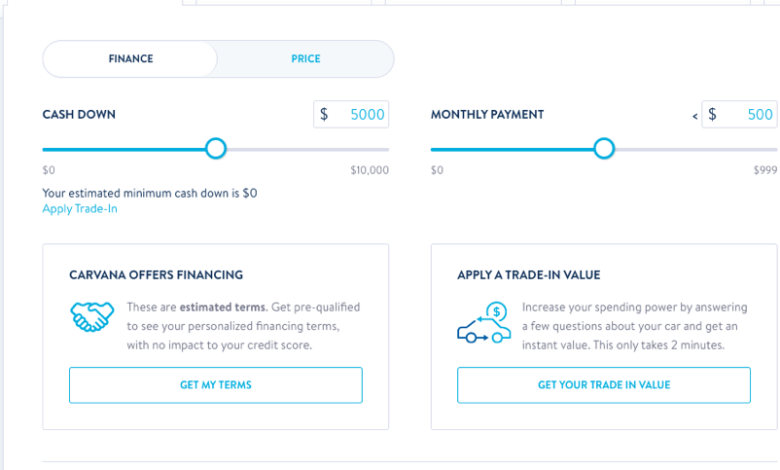Click the estimated minimum cash down text
Viewport: 780px width, 470px height.
(x=150, y=193)
